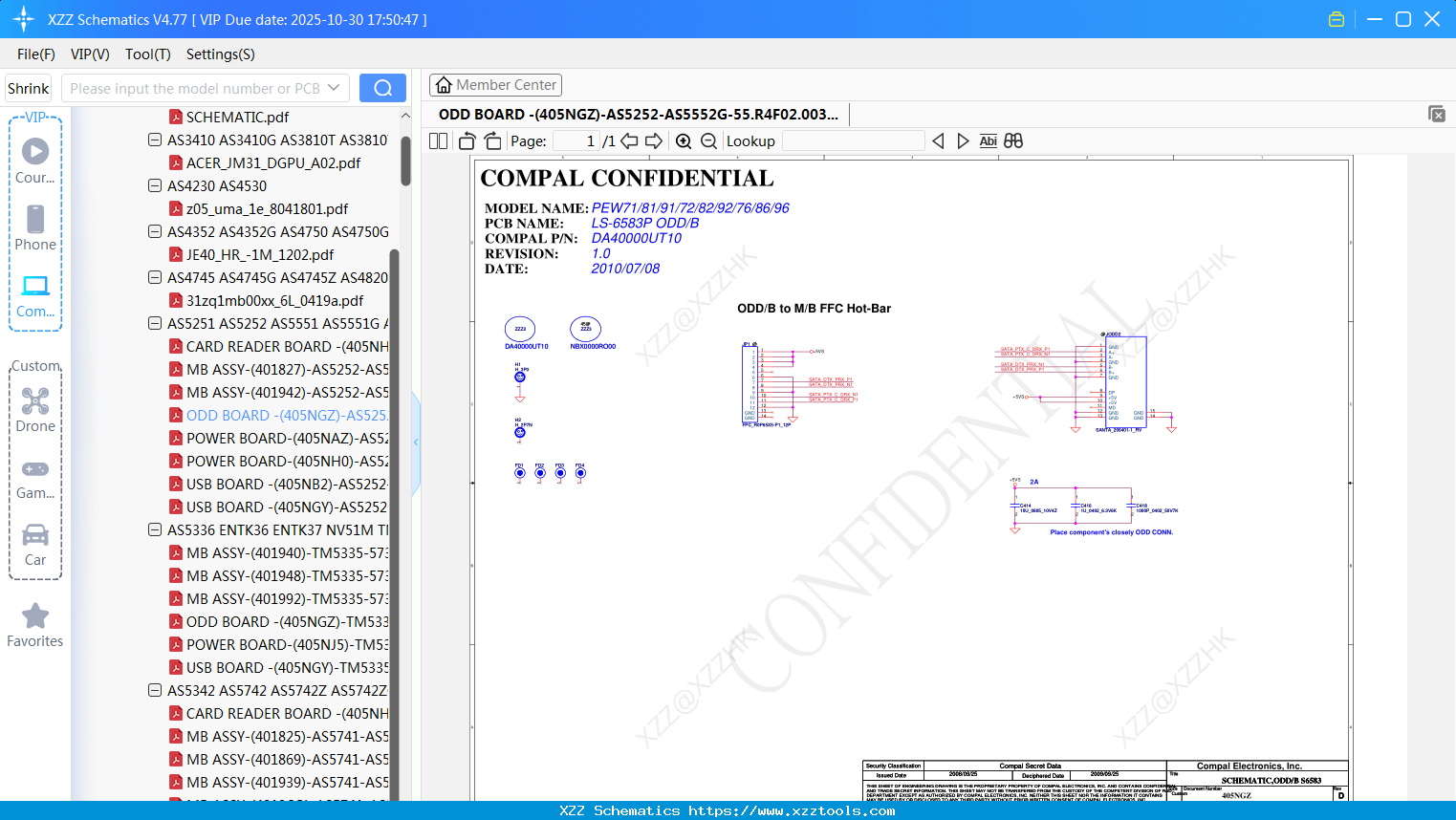Rotate the schematic page clockwise
This screenshot has height=820, width=1456.
[x=492, y=140]
